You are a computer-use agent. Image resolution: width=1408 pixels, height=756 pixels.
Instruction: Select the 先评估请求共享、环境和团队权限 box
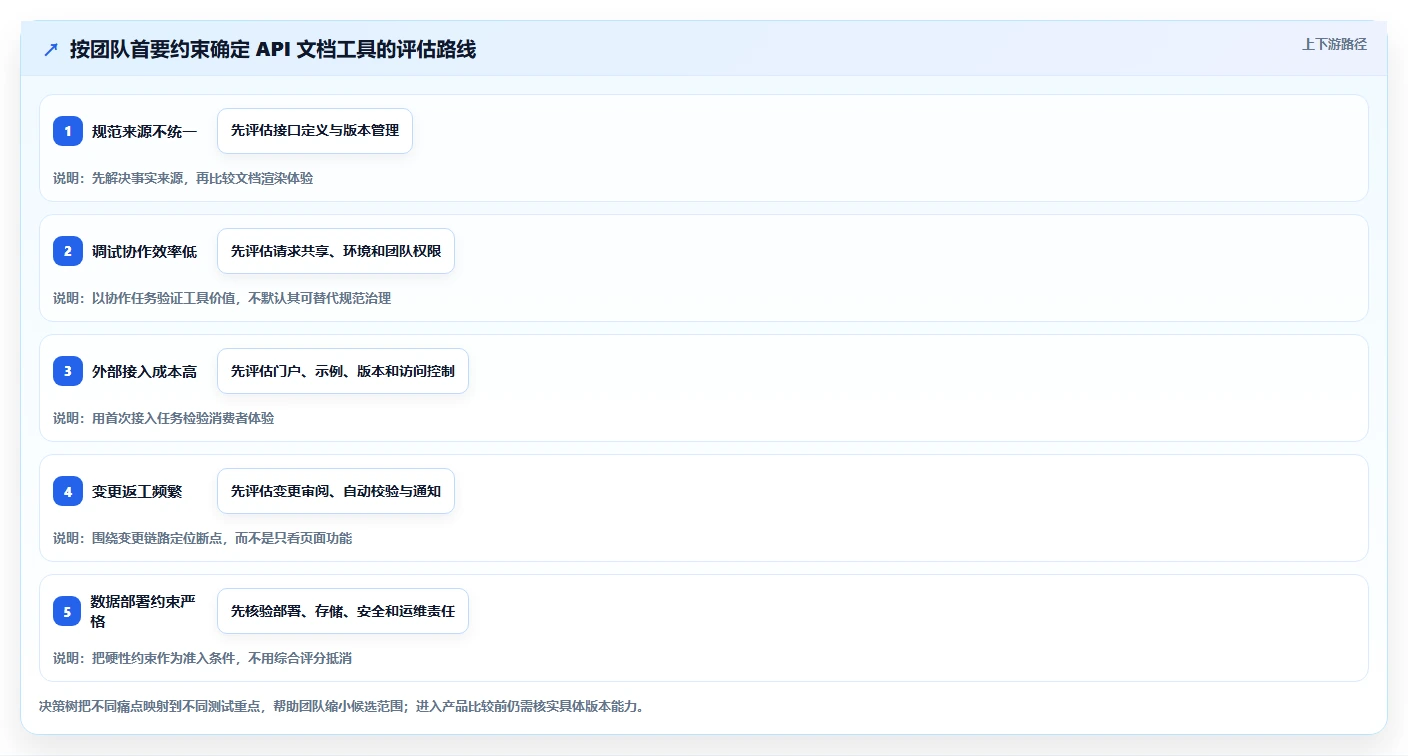pyautogui.click(x=336, y=251)
